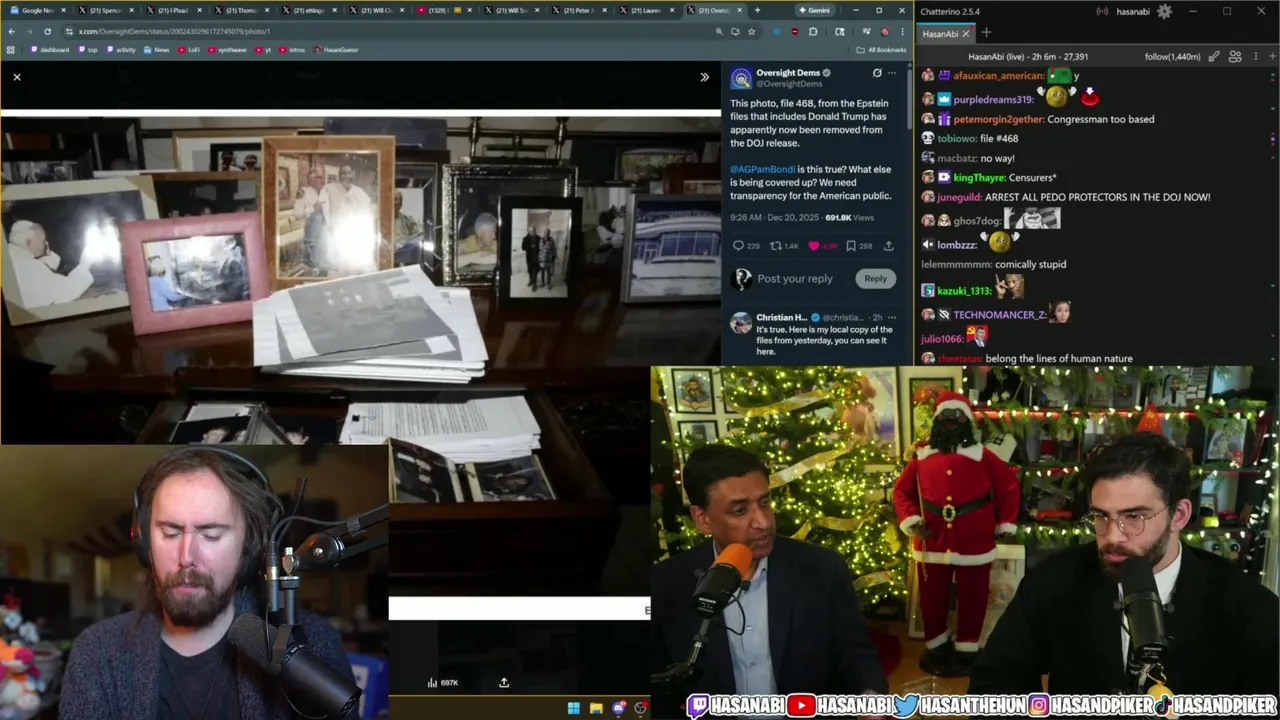Screen dimensions: 1280x720
Task: Open the dashboard bookmark
Action: point(50,49)
